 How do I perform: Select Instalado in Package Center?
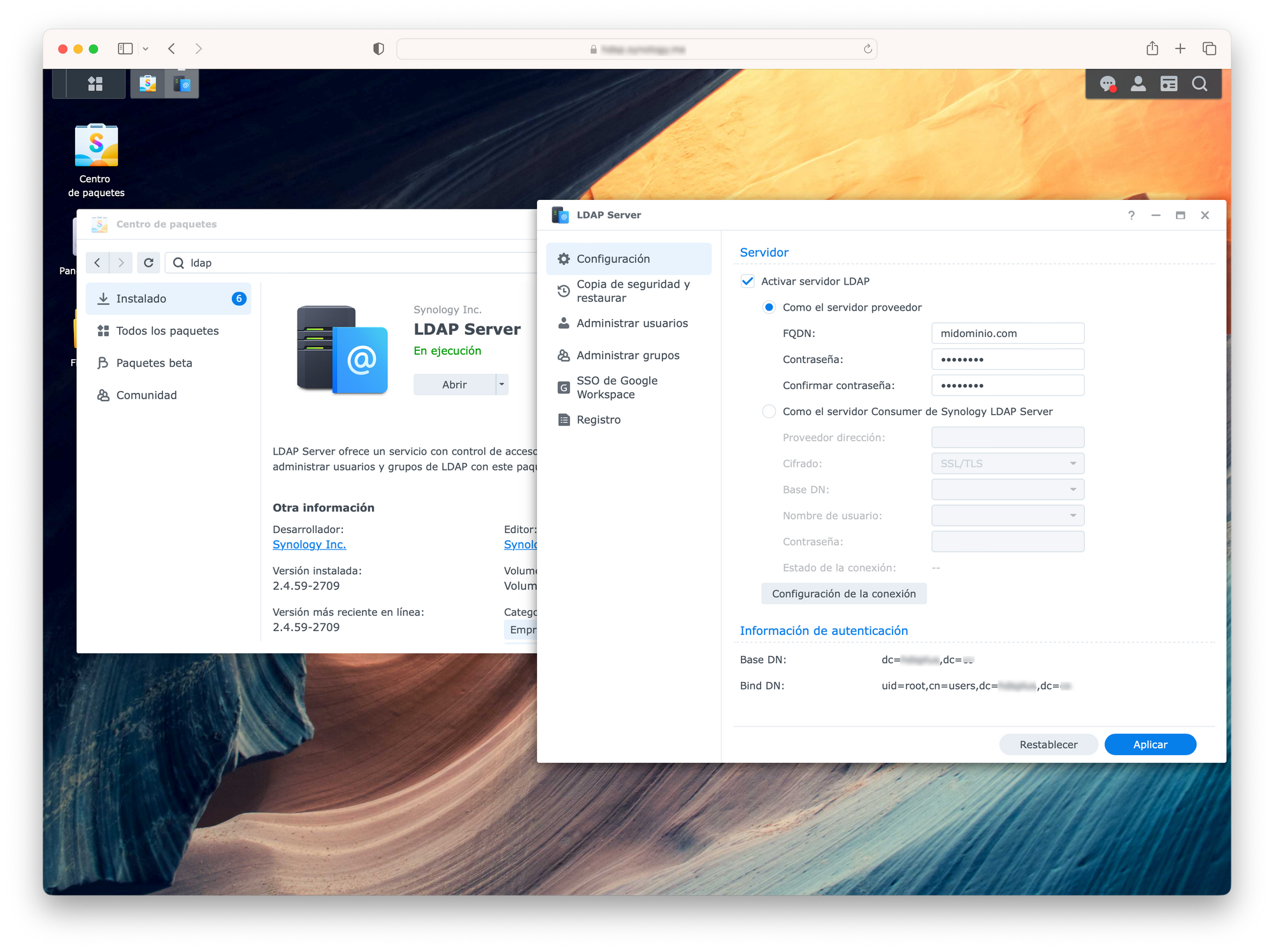[168, 299]
